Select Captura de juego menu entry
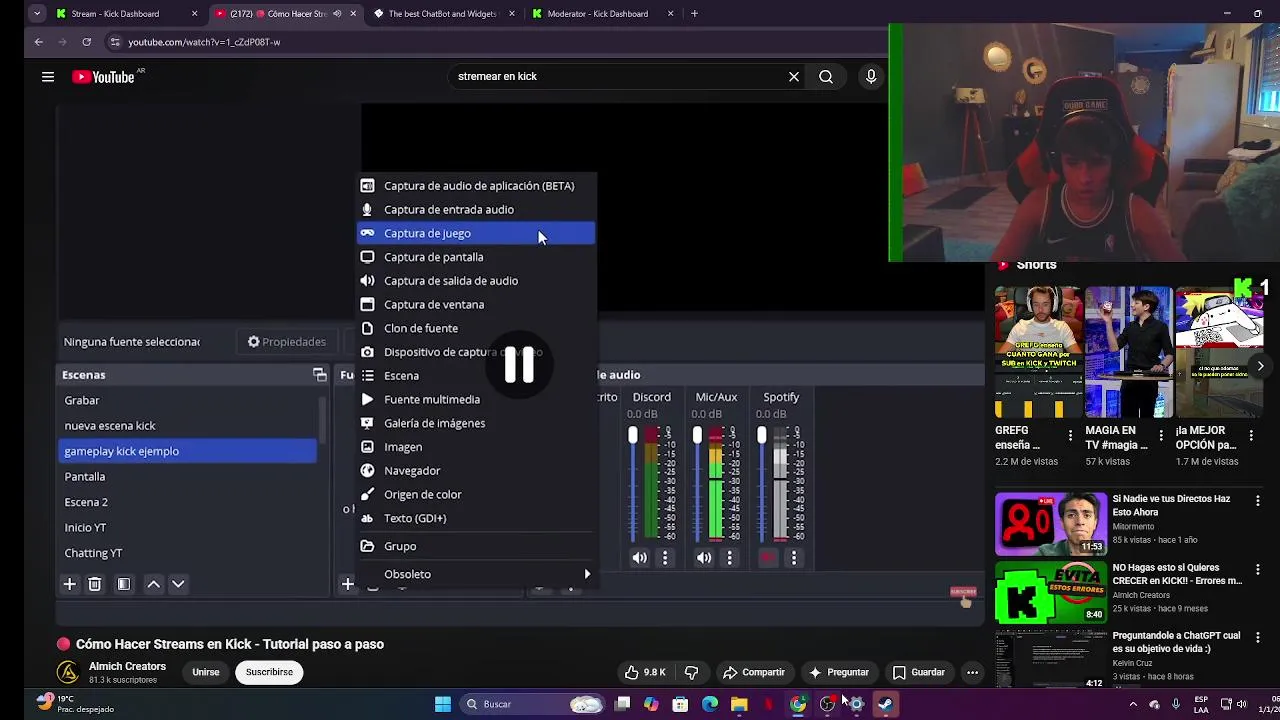 coord(477,233)
